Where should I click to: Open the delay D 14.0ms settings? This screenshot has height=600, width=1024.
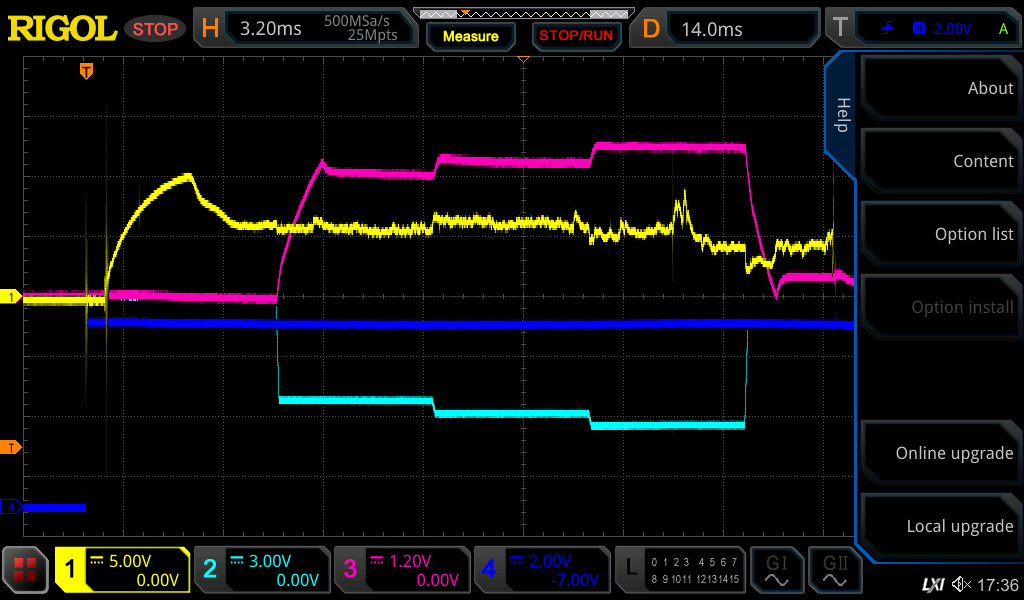tap(727, 29)
